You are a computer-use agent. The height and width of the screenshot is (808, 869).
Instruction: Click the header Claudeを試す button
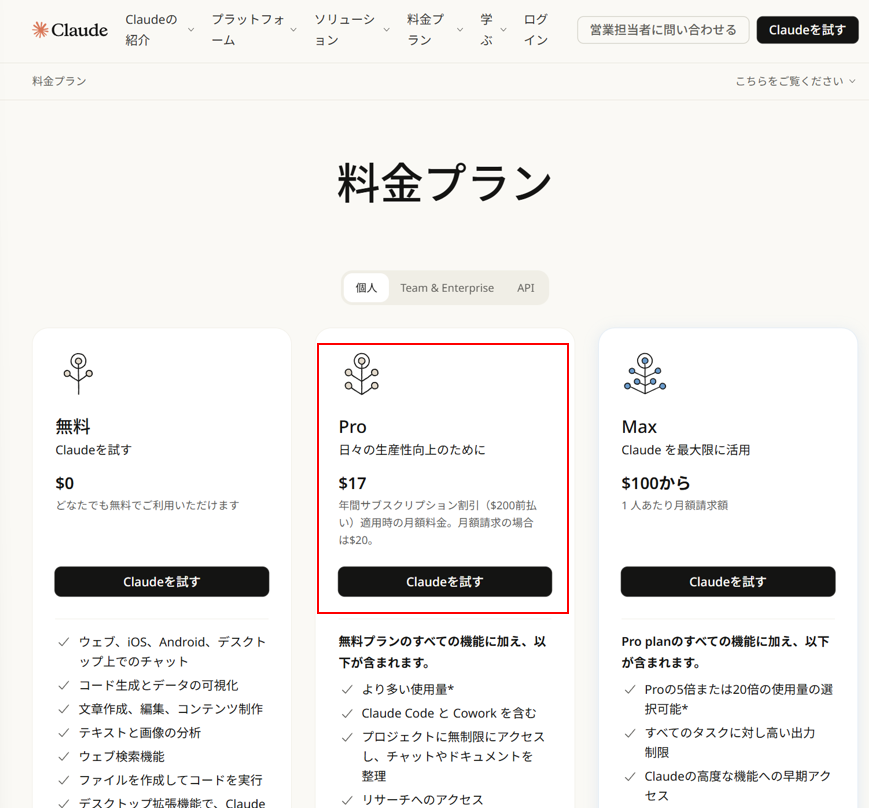[x=807, y=29]
